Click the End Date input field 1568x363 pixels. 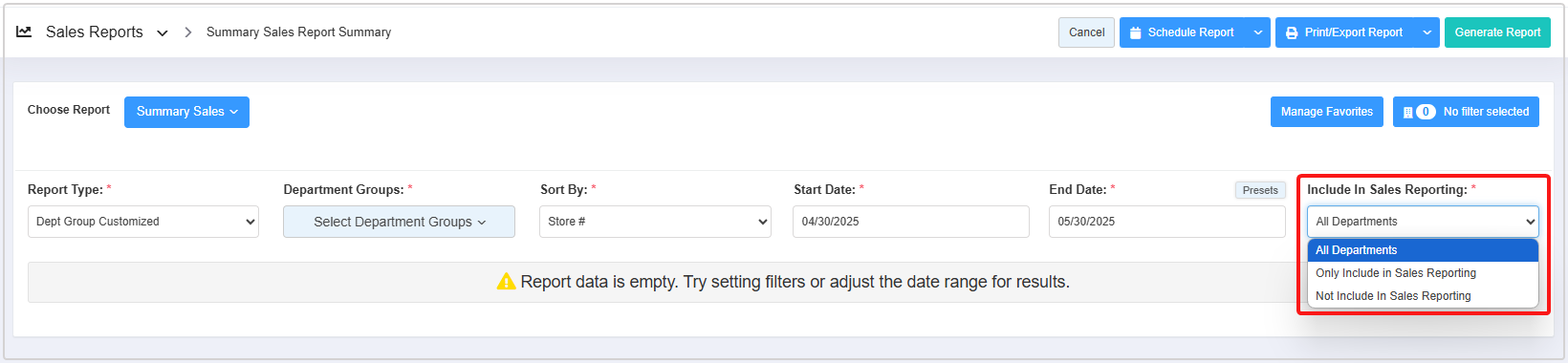(x=1166, y=222)
